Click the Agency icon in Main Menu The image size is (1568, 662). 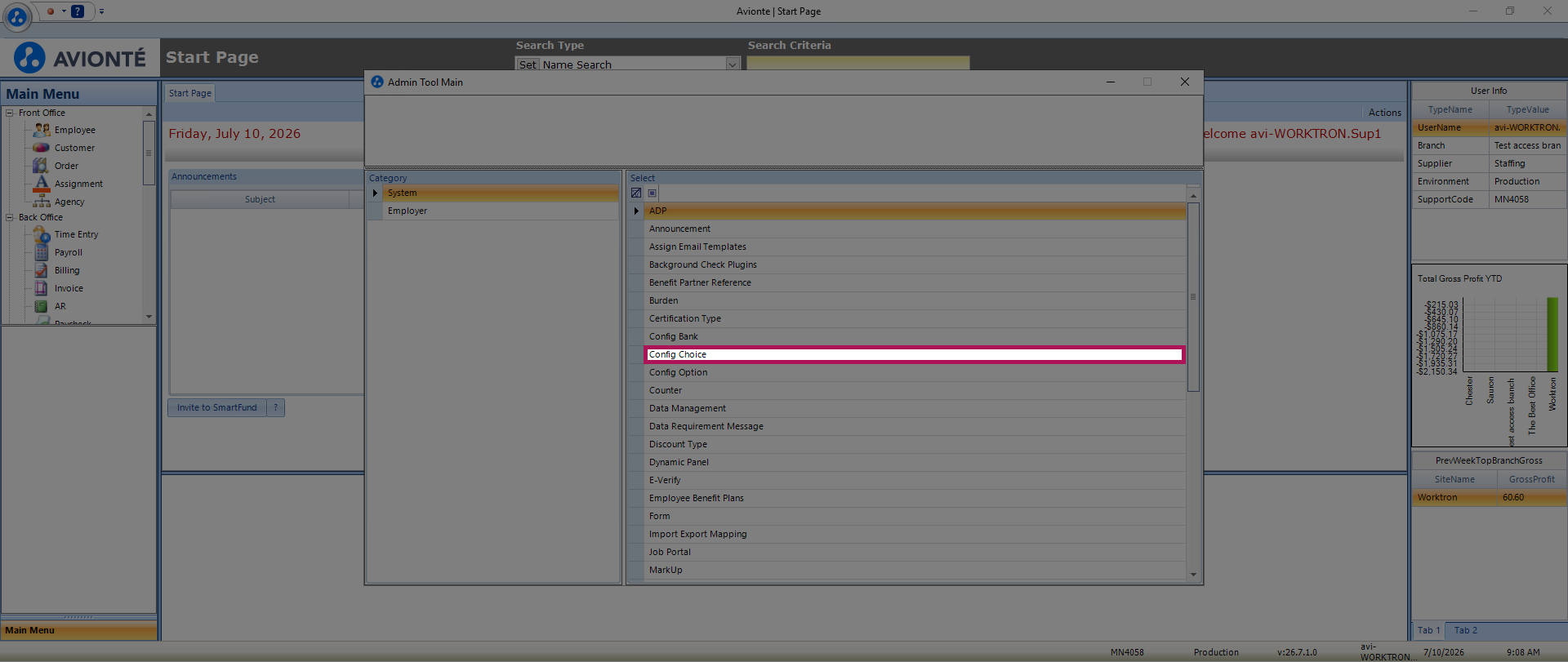[42, 202]
